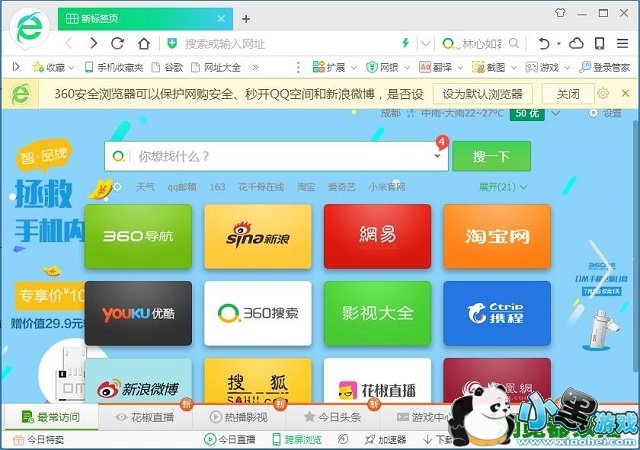Open the page 设置 settings gear
The width and height of the screenshot is (640, 450).
[605, 113]
